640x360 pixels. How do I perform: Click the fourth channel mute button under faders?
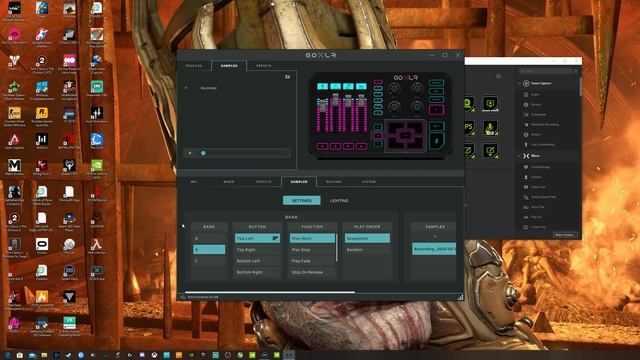[x=361, y=146]
